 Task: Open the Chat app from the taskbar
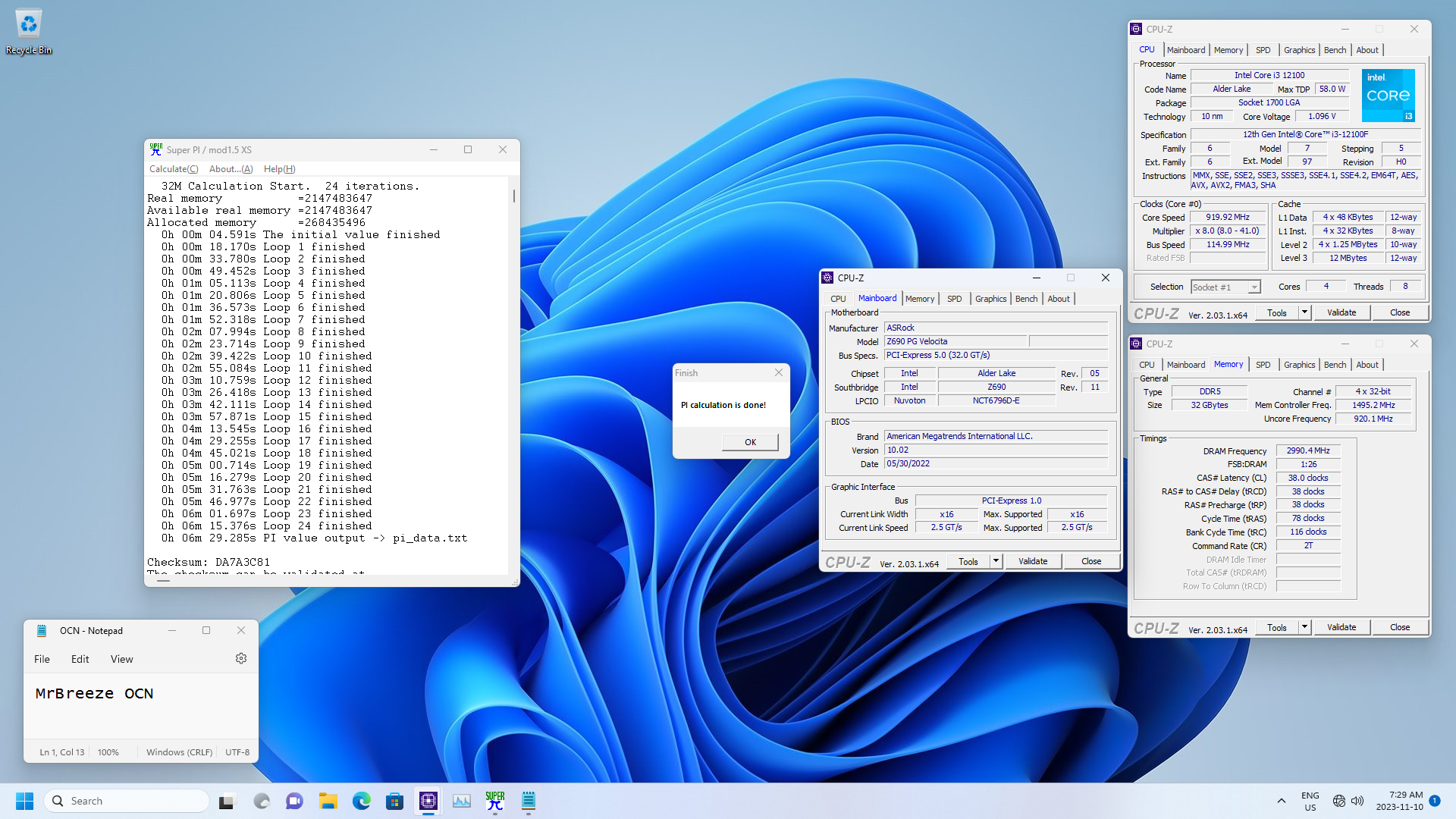pos(294,801)
